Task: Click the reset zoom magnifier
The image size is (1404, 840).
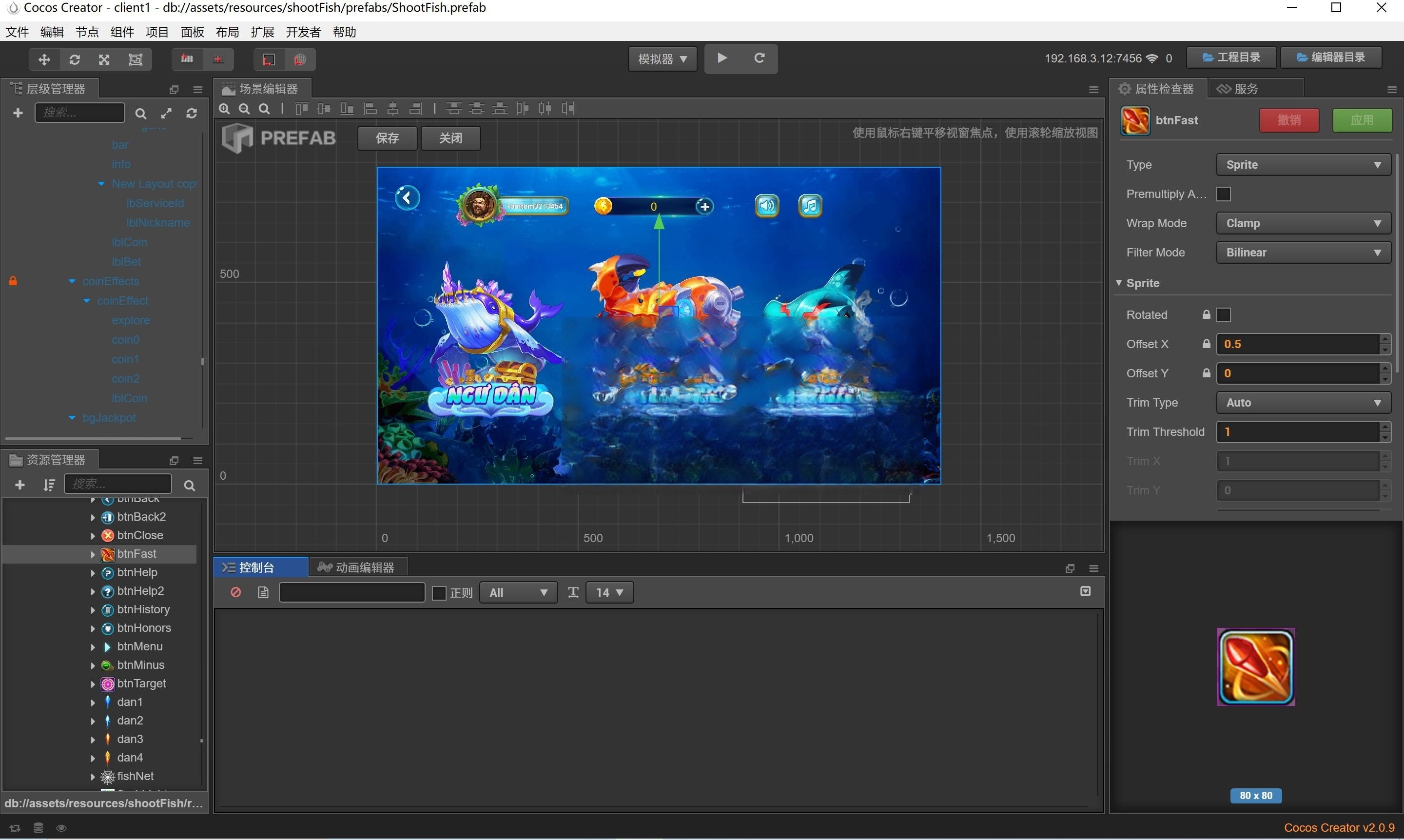Action: [x=264, y=109]
